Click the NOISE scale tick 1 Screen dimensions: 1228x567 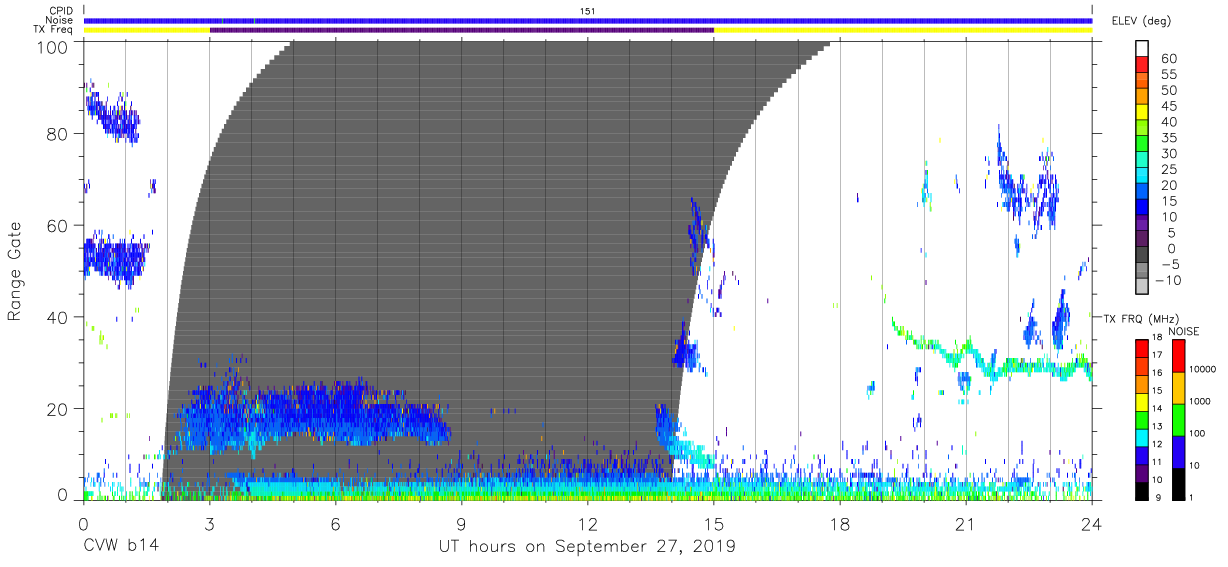[1193, 499]
